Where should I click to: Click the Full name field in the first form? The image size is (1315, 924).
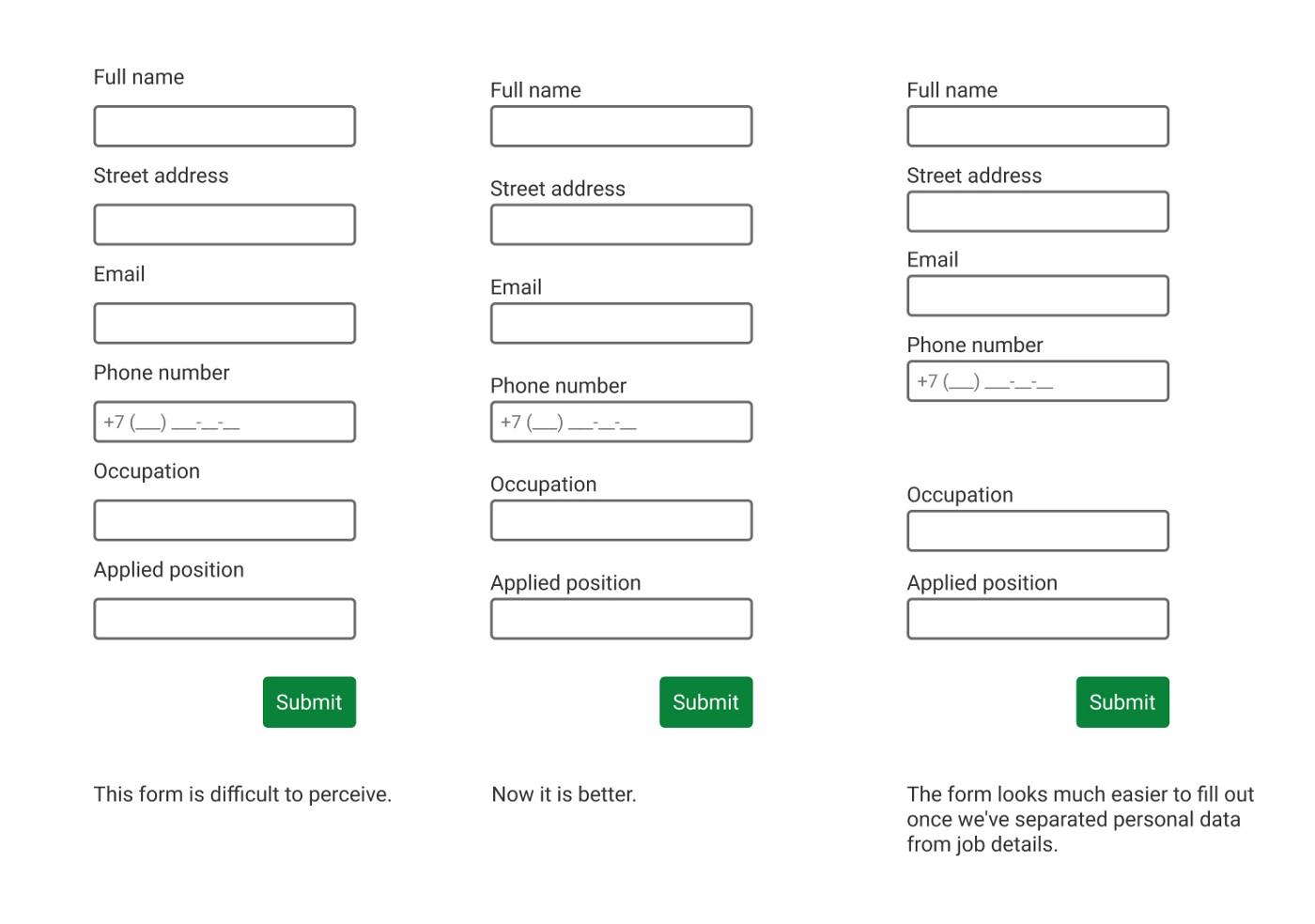point(224,126)
